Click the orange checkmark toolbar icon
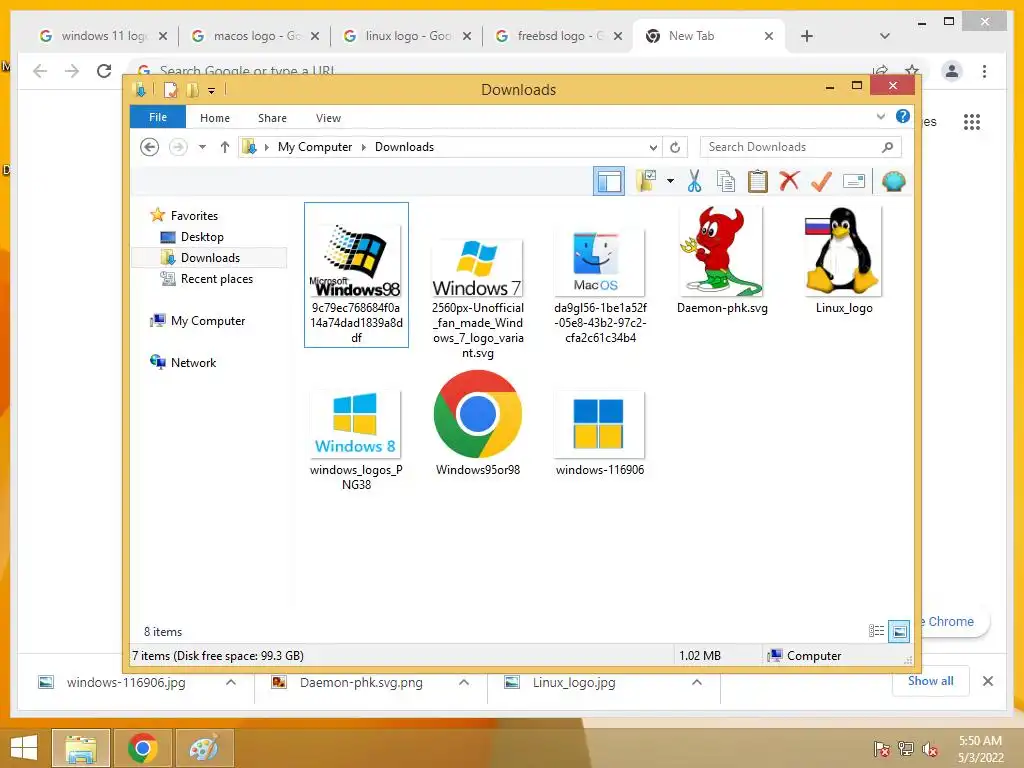Screen dimensions: 1024x768 [x=821, y=181]
